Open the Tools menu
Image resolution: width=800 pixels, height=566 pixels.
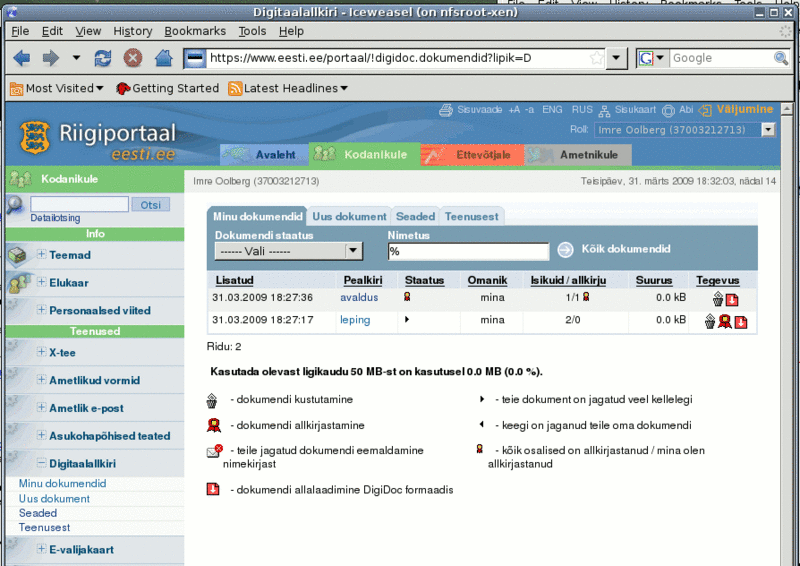pyautogui.click(x=252, y=31)
